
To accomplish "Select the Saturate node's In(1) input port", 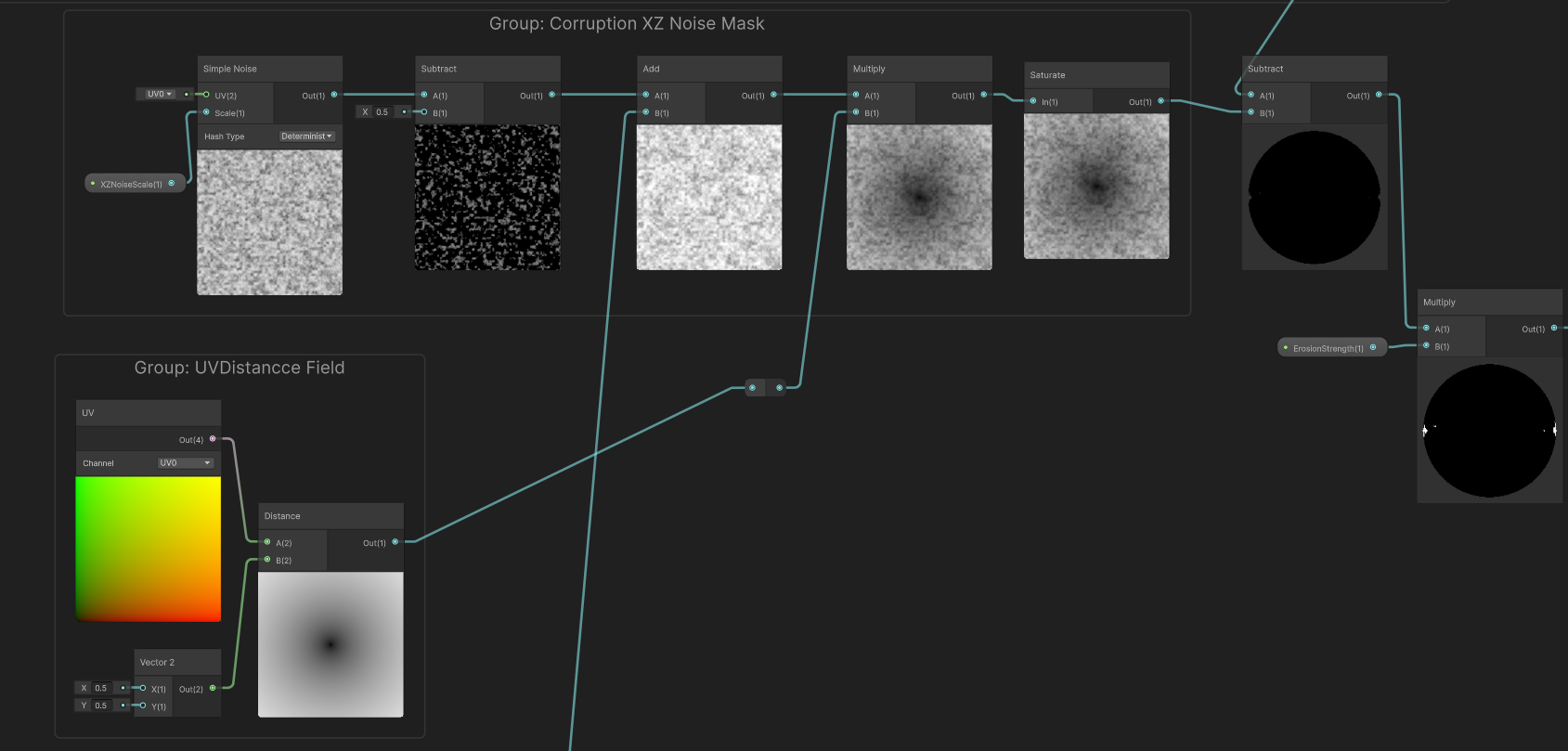I will 1033,101.
